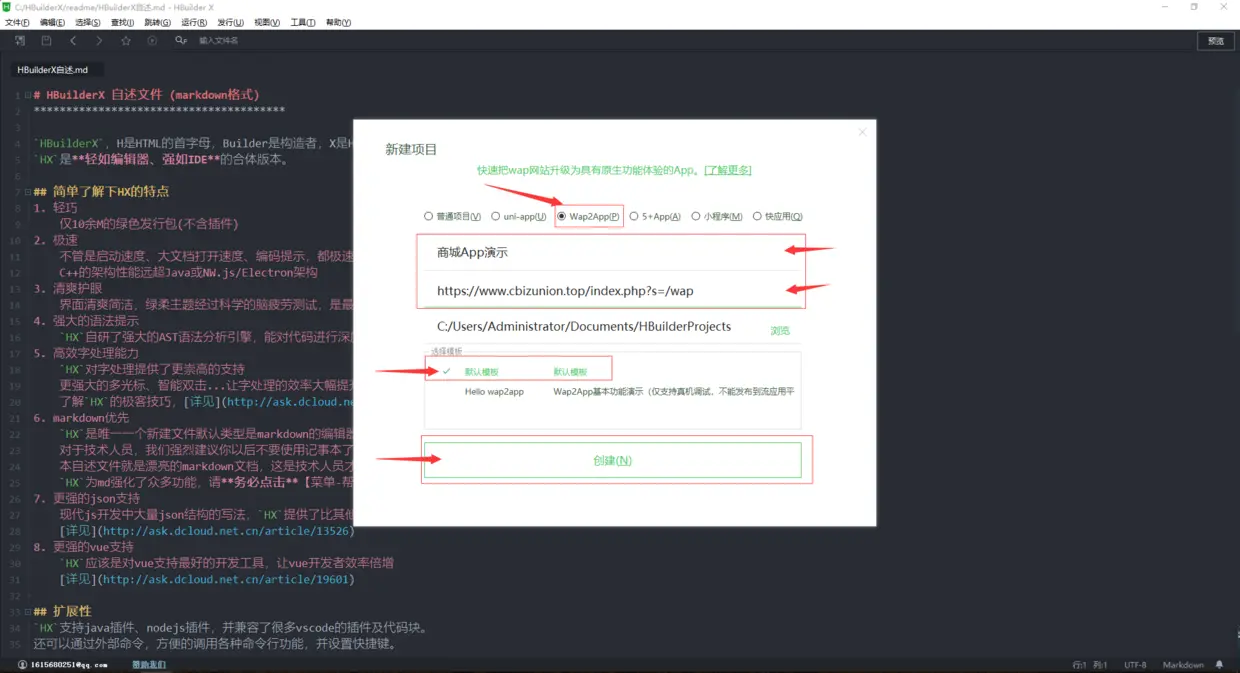Click the run play icon in toolbar

[x=152, y=41]
